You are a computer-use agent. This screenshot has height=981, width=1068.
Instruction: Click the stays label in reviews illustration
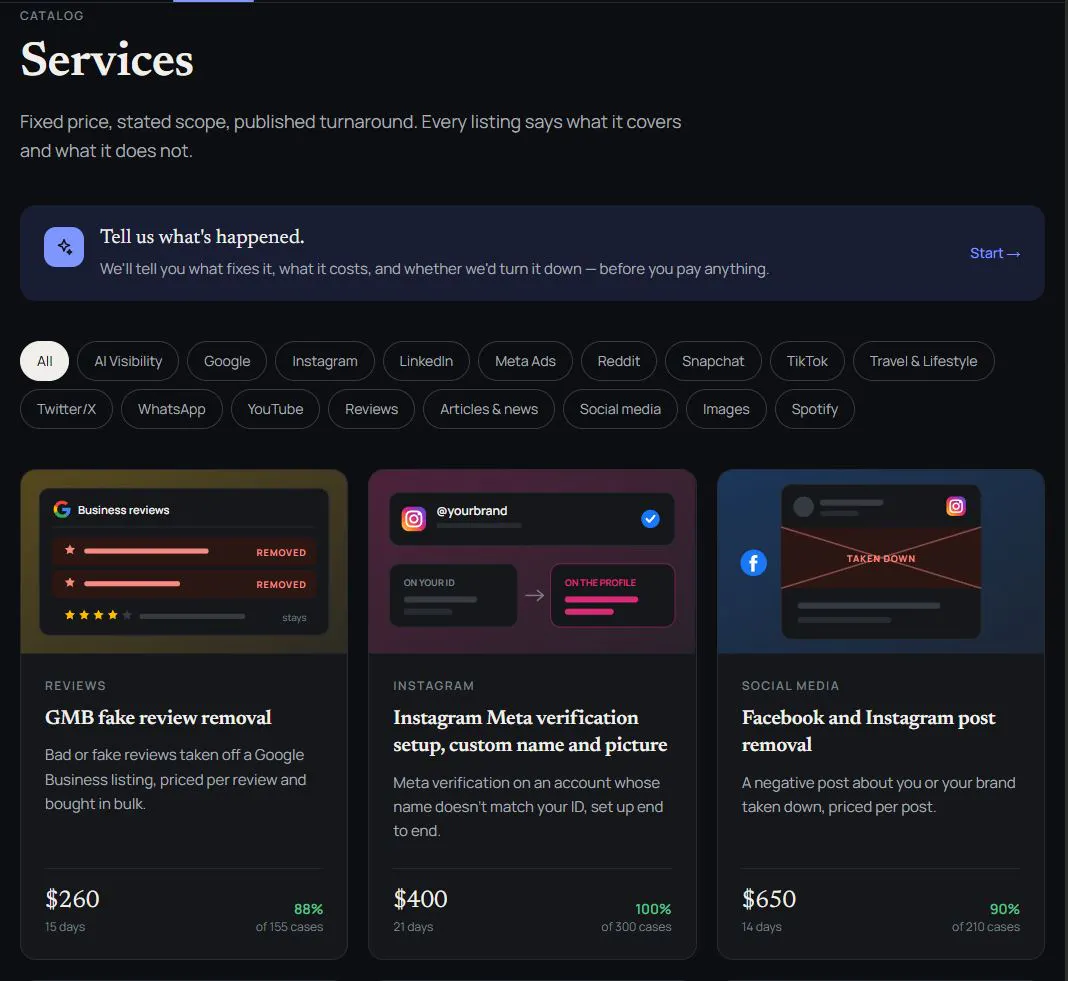(x=294, y=617)
